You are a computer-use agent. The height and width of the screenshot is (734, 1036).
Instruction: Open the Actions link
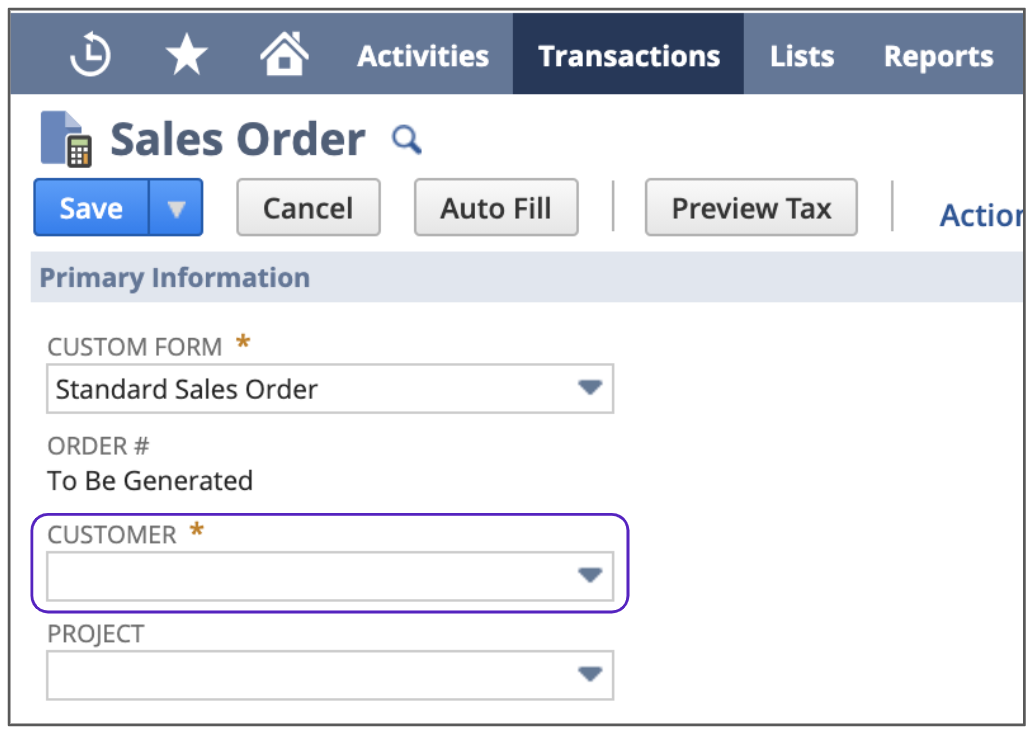tap(980, 215)
